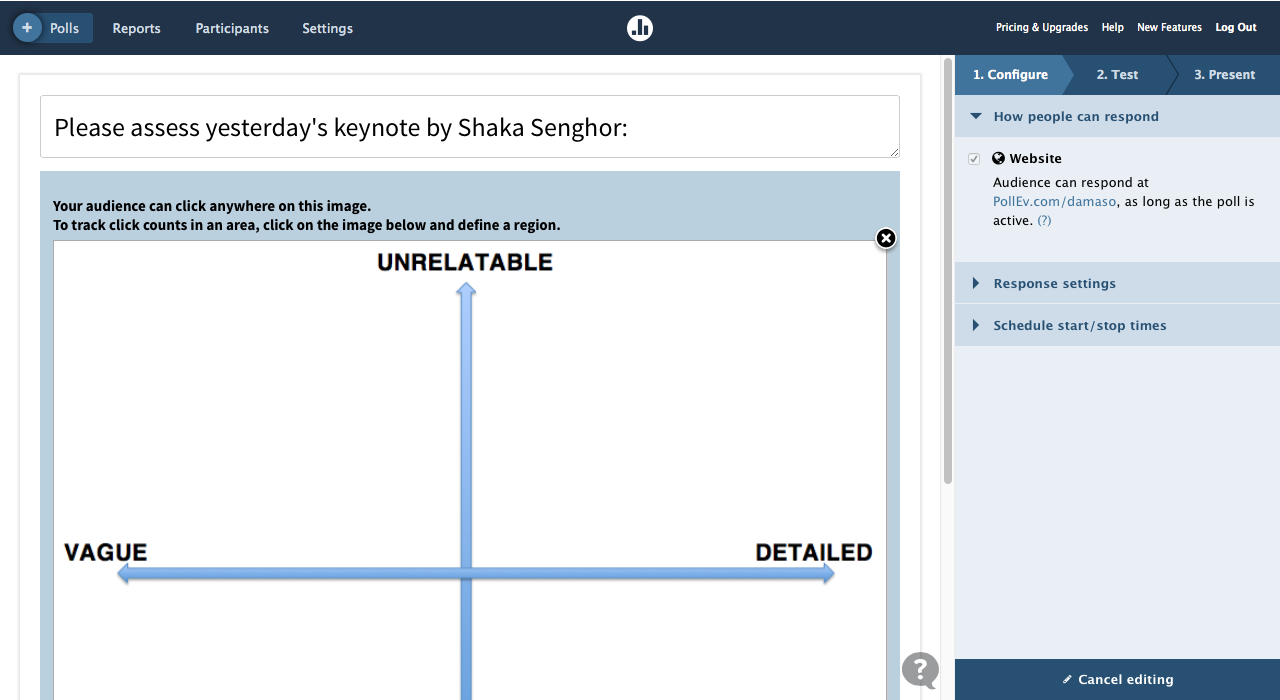Open the Participants menu
Screen dimensions: 1280x700
(232, 28)
